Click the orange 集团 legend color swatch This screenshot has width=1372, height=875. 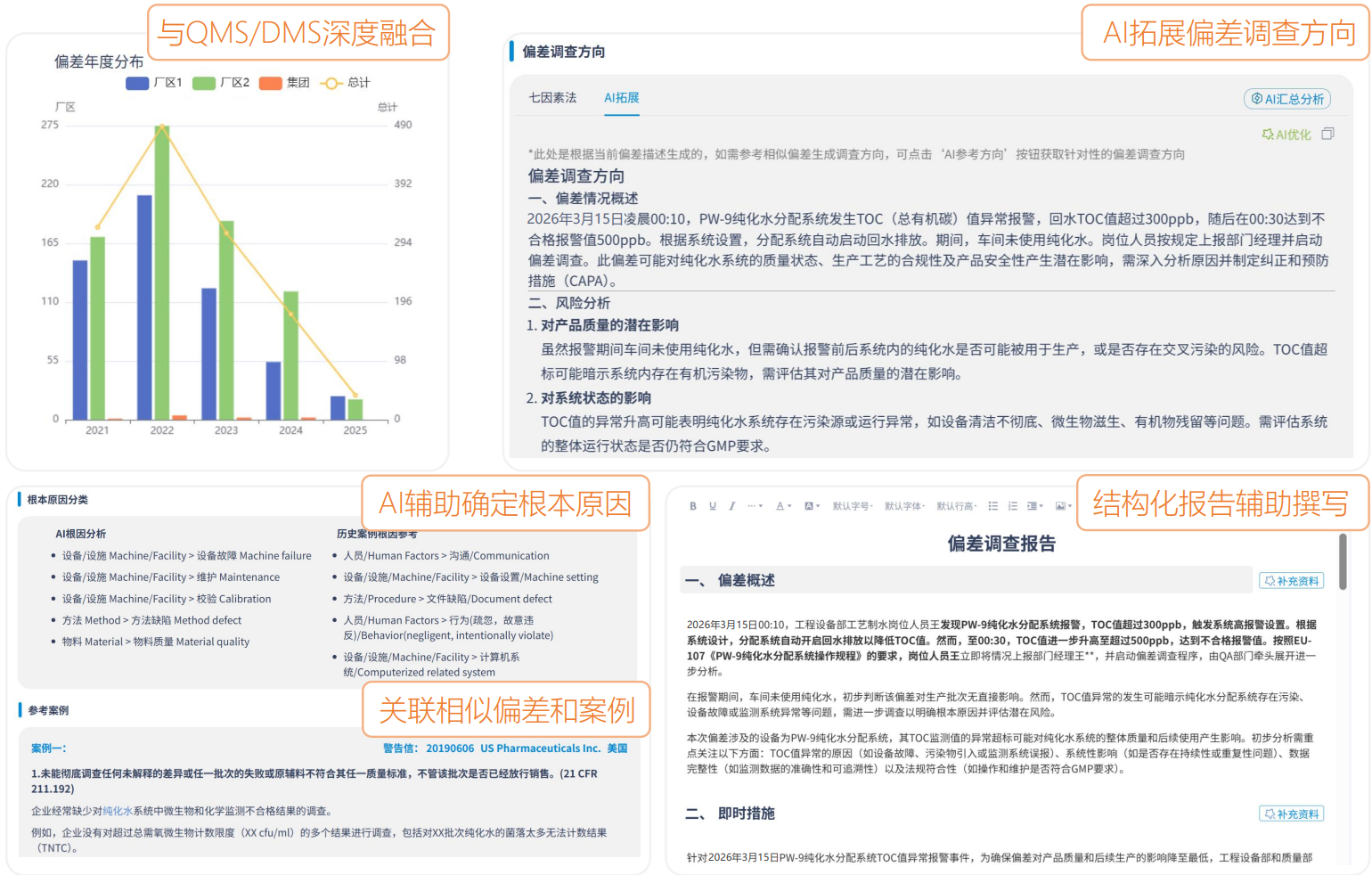270,83
